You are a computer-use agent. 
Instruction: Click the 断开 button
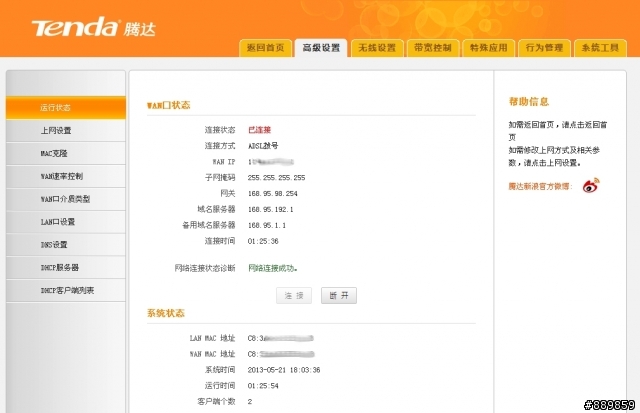pos(339,295)
